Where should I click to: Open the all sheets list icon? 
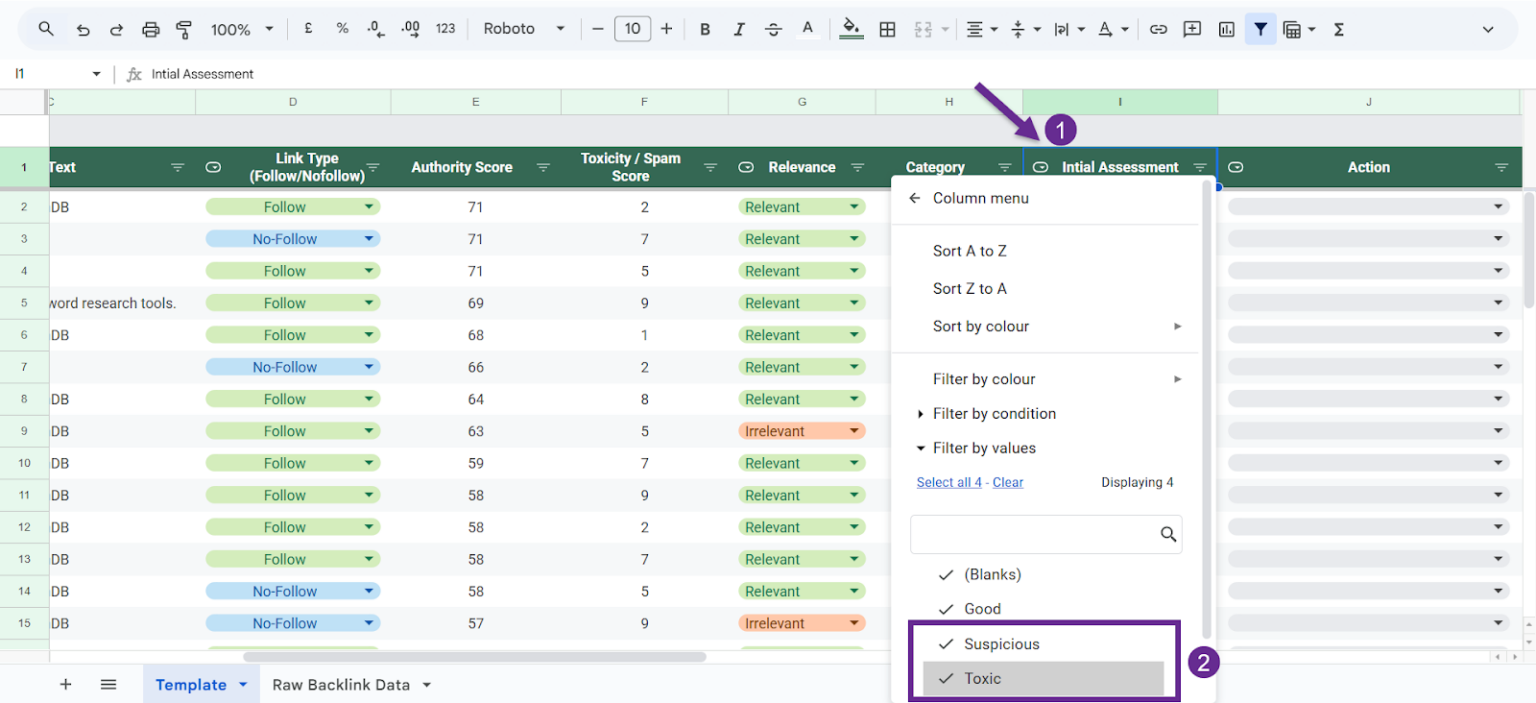(108, 684)
